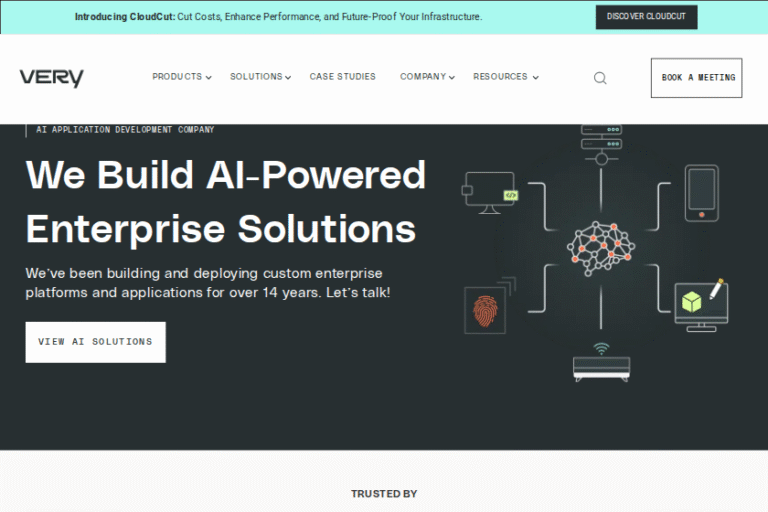Click Book a Meeting button
This screenshot has height=512, width=768.
tap(696, 78)
